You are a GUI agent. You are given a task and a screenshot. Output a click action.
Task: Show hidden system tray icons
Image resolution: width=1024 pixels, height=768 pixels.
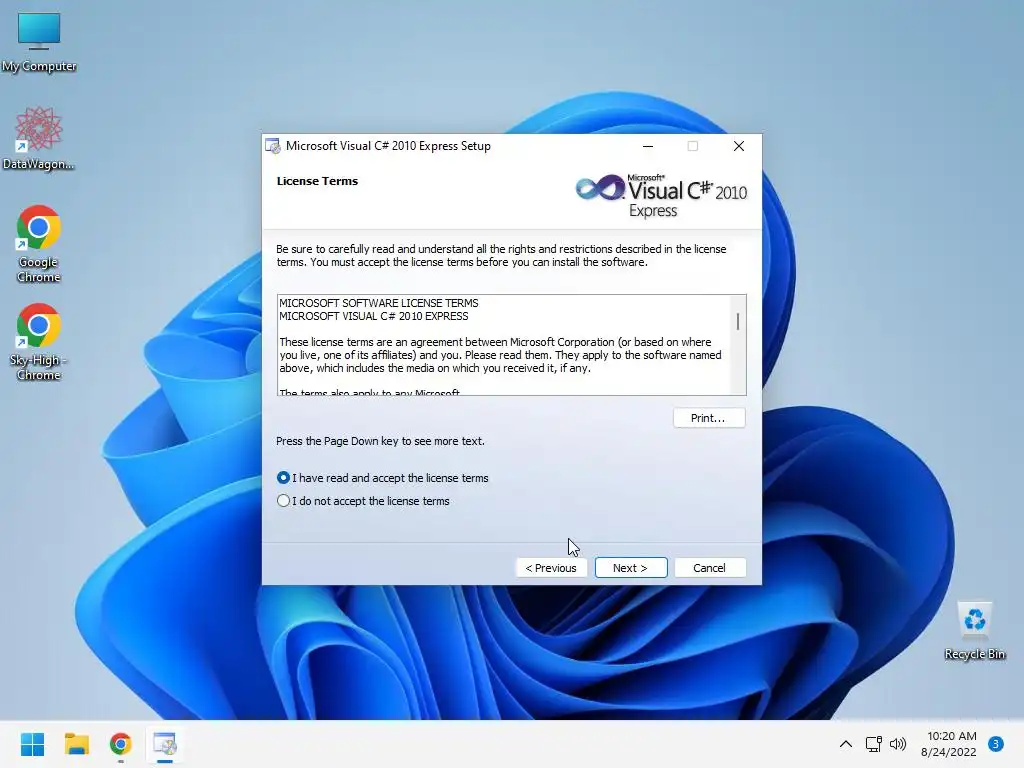point(846,744)
